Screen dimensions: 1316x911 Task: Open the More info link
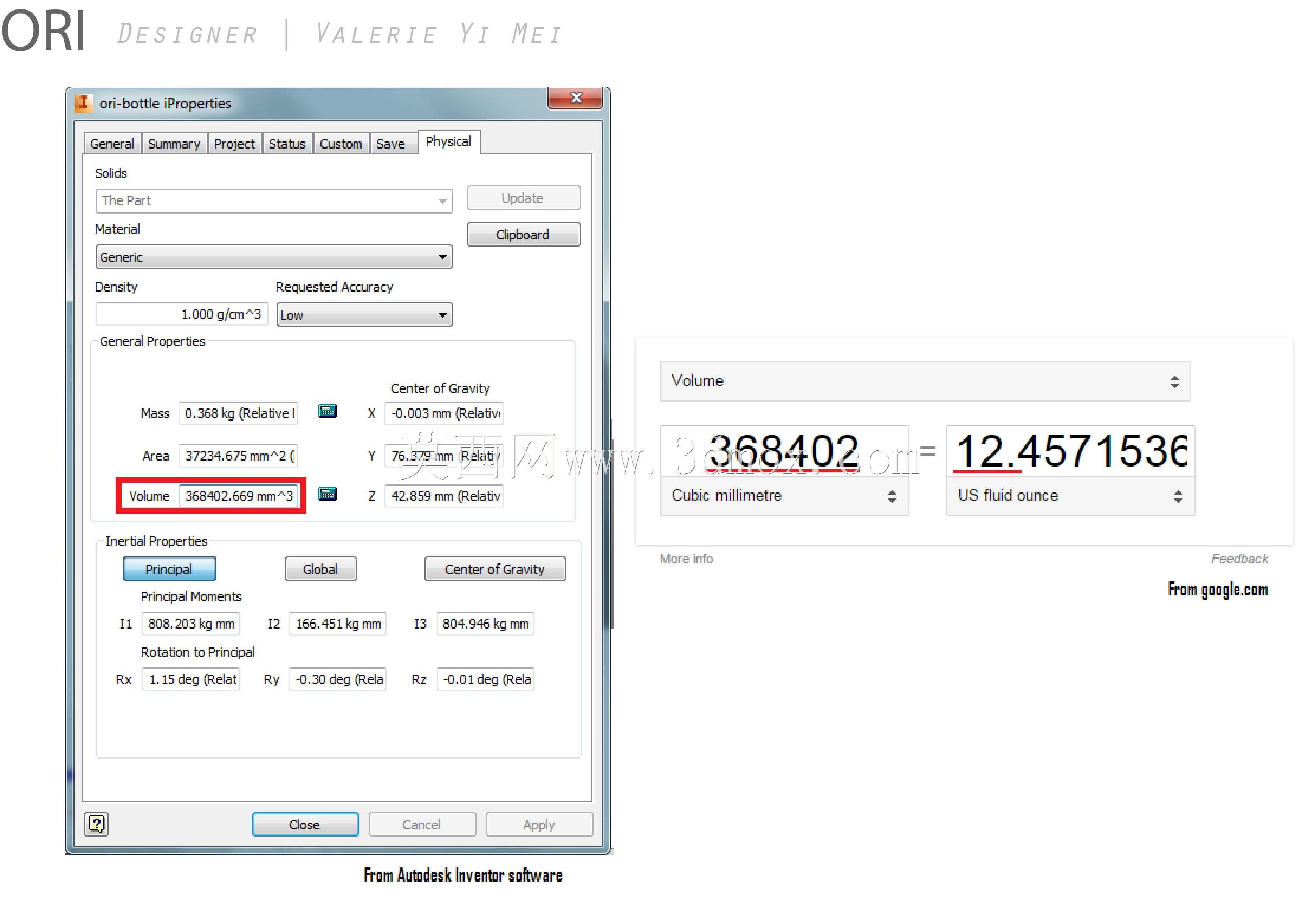pos(687,559)
